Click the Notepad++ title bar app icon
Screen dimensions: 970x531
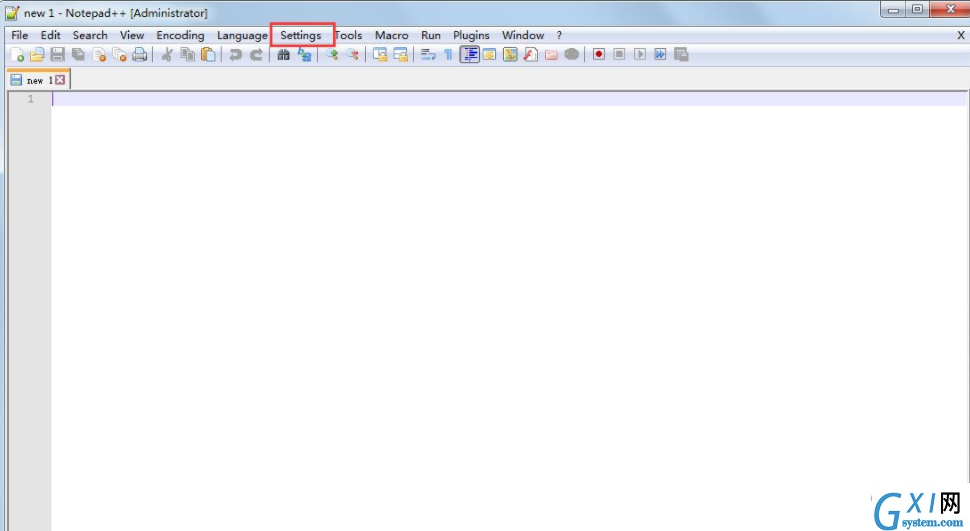[x=12, y=12]
